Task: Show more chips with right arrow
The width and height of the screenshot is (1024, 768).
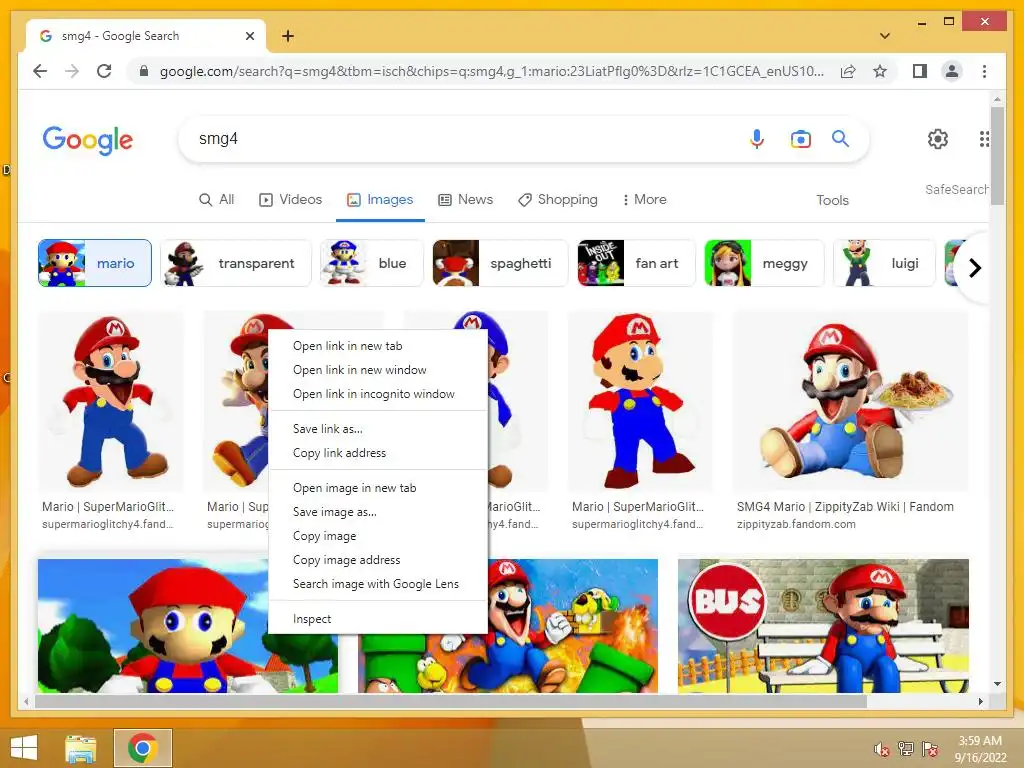Action: click(x=974, y=268)
